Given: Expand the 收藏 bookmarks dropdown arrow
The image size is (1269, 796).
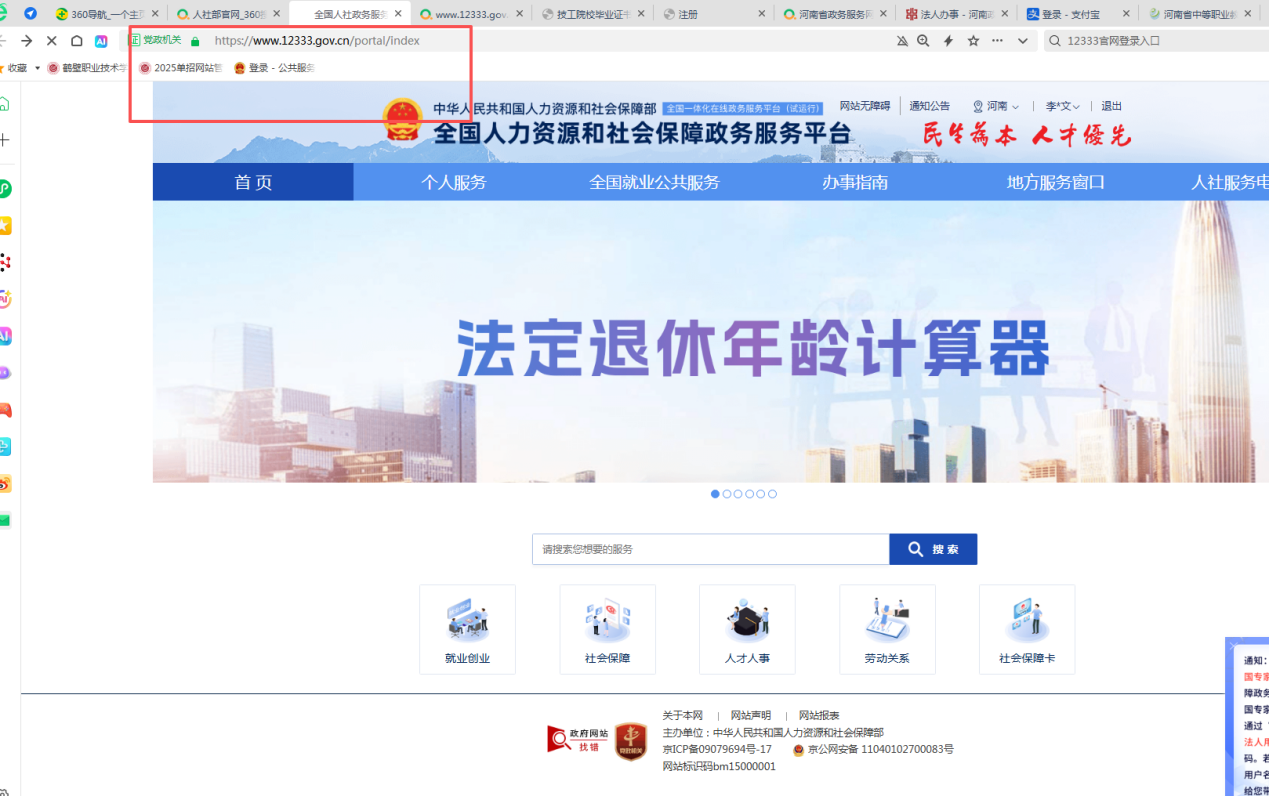Looking at the screenshot, I should (x=38, y=68).
